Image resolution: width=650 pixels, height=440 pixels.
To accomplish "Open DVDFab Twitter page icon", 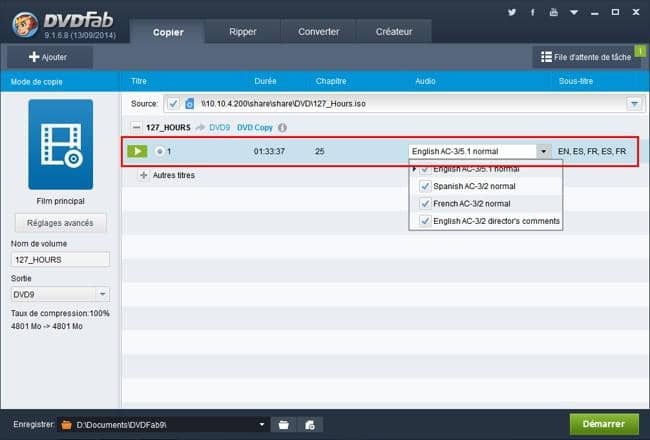I will tap(512, 12).
